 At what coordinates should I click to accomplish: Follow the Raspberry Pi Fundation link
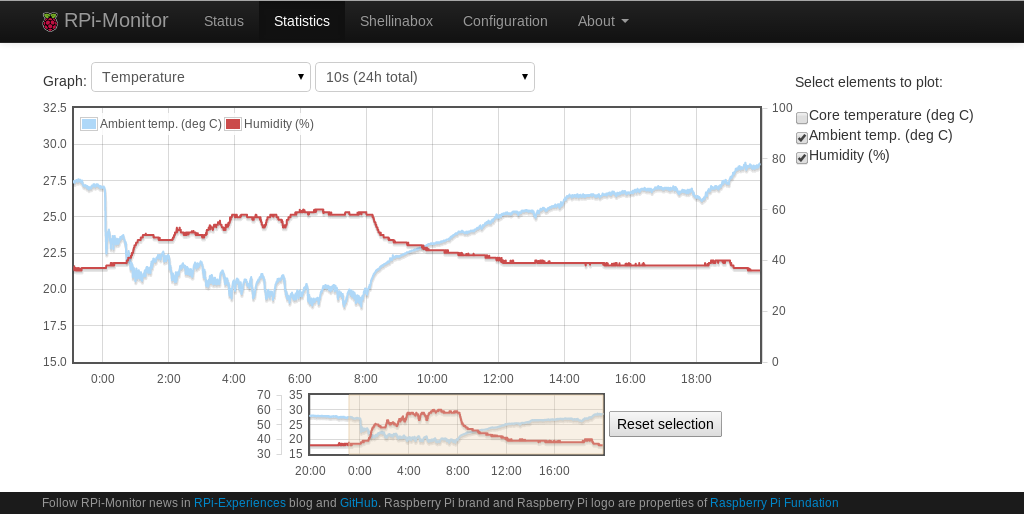pos(774,503)
